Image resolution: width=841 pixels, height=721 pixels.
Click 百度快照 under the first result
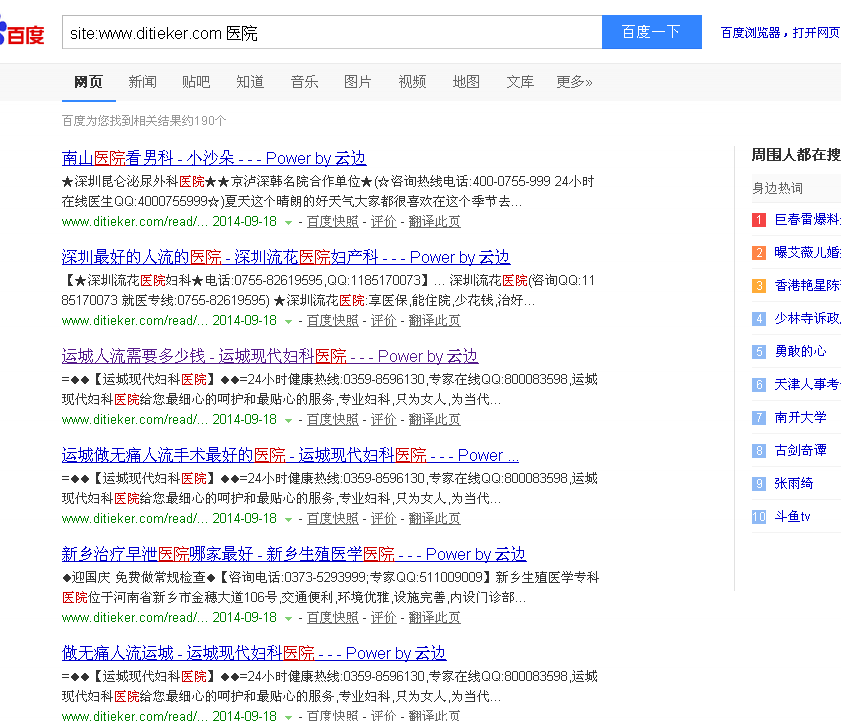[332, 221]
